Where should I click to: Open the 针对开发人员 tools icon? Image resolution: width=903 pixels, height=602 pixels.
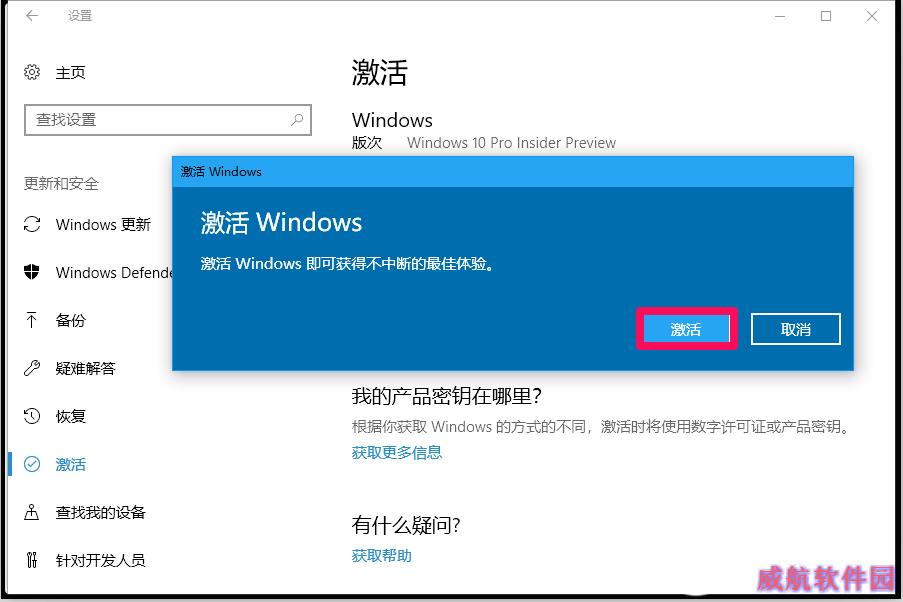32,559
